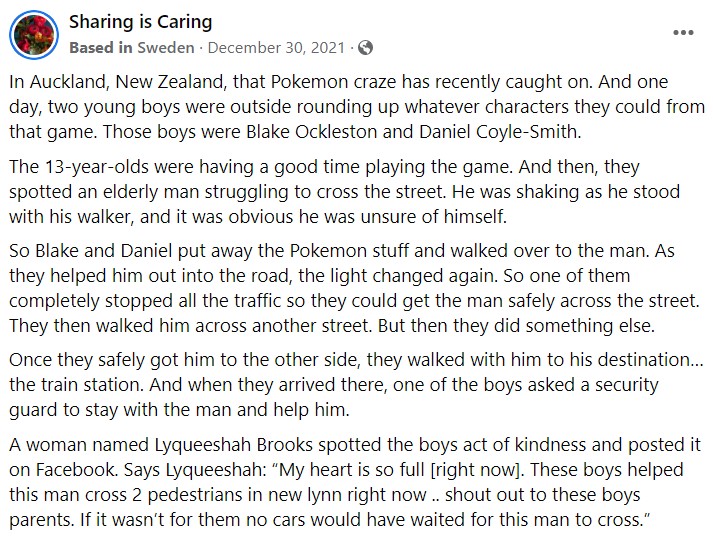Click The 13-year-olds paragraph opening
The height and width of the screenshot is (539, 713).
79,167
